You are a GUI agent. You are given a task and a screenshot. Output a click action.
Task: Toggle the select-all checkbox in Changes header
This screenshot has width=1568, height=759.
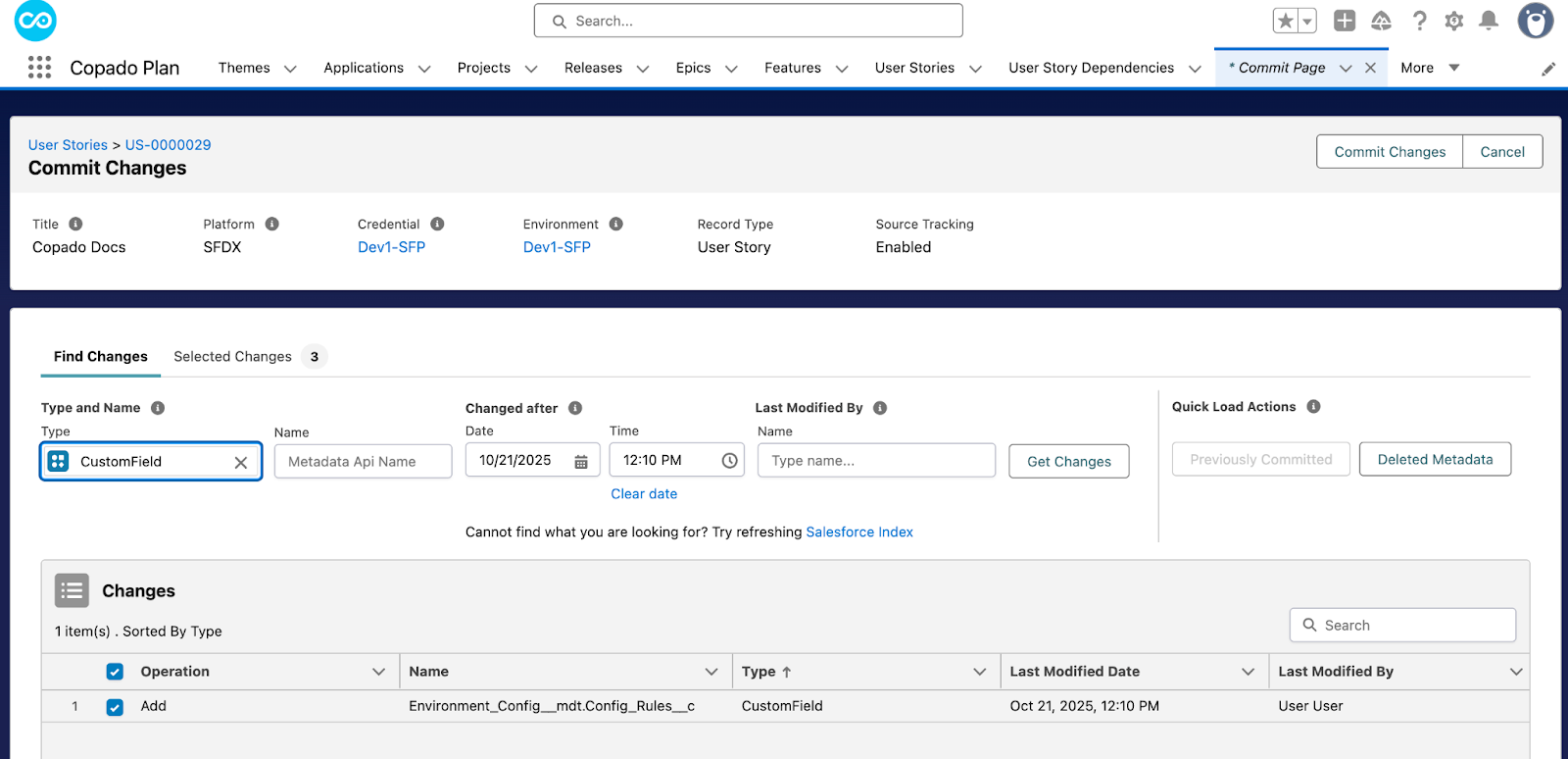click(x=115, y=672)
